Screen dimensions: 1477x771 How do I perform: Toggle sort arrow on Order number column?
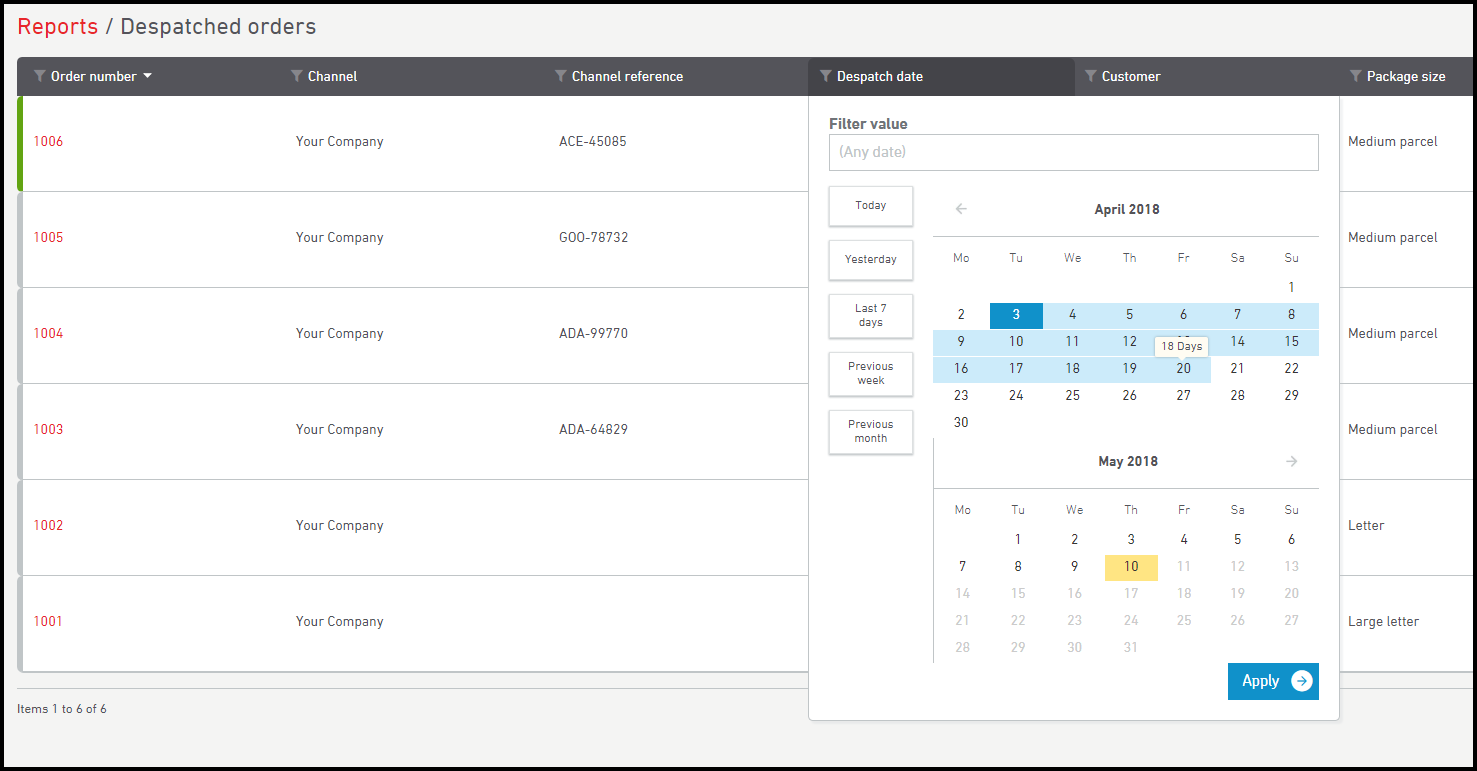[x=148, y=76]
